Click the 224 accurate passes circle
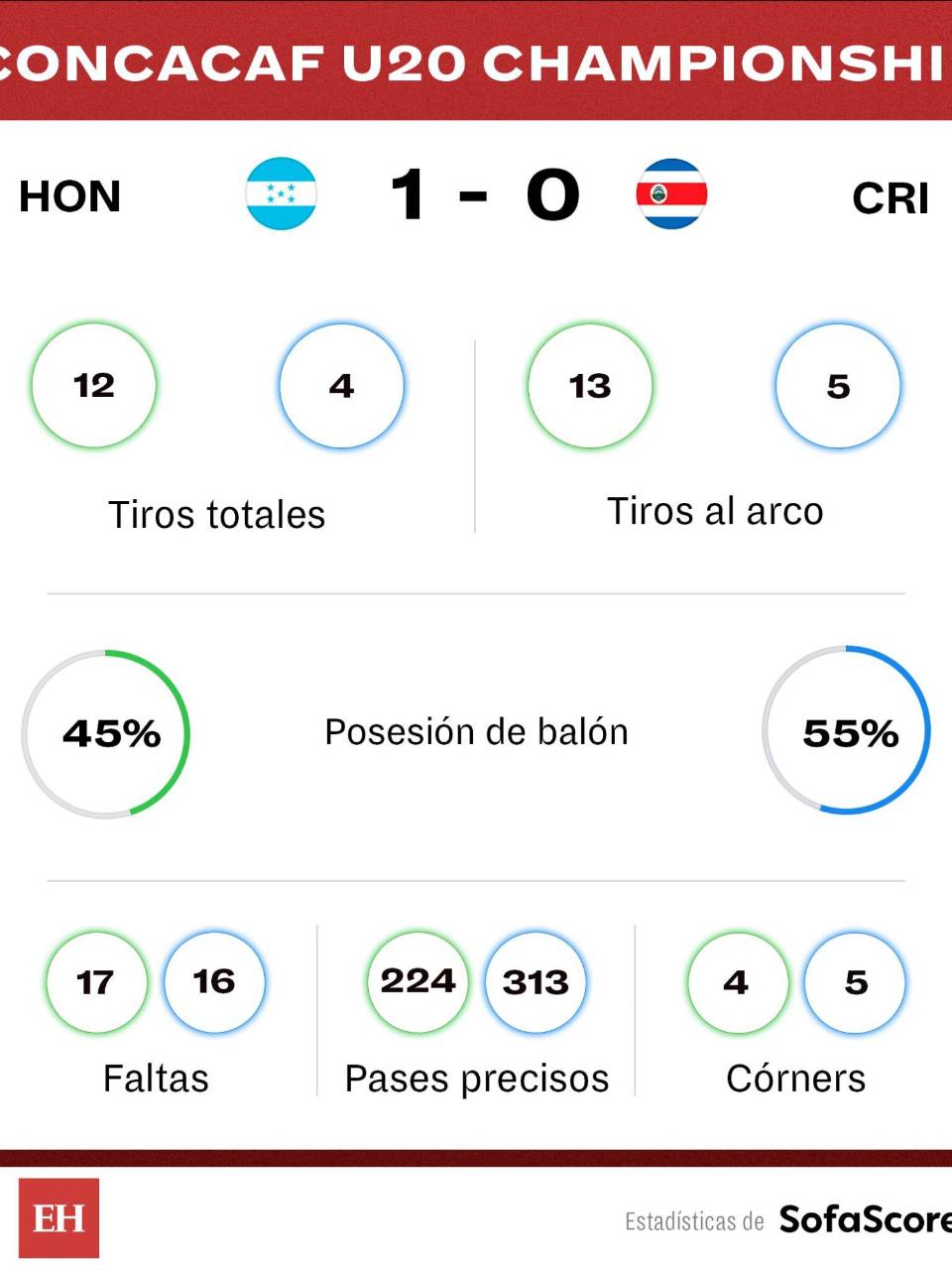952x1270 pixels. tap(417, 982)
